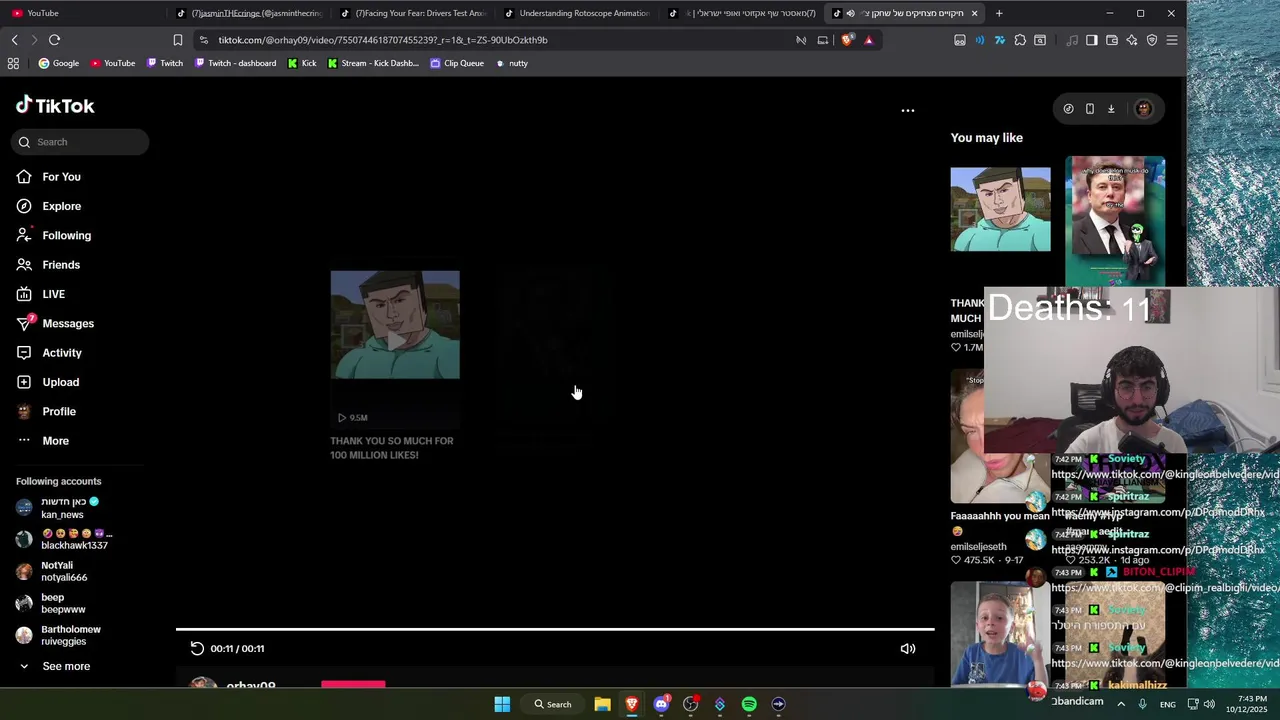This screenshot has height=720, width=1280.
Task: Open the Brave Shields lion icon
Action: 848,40
